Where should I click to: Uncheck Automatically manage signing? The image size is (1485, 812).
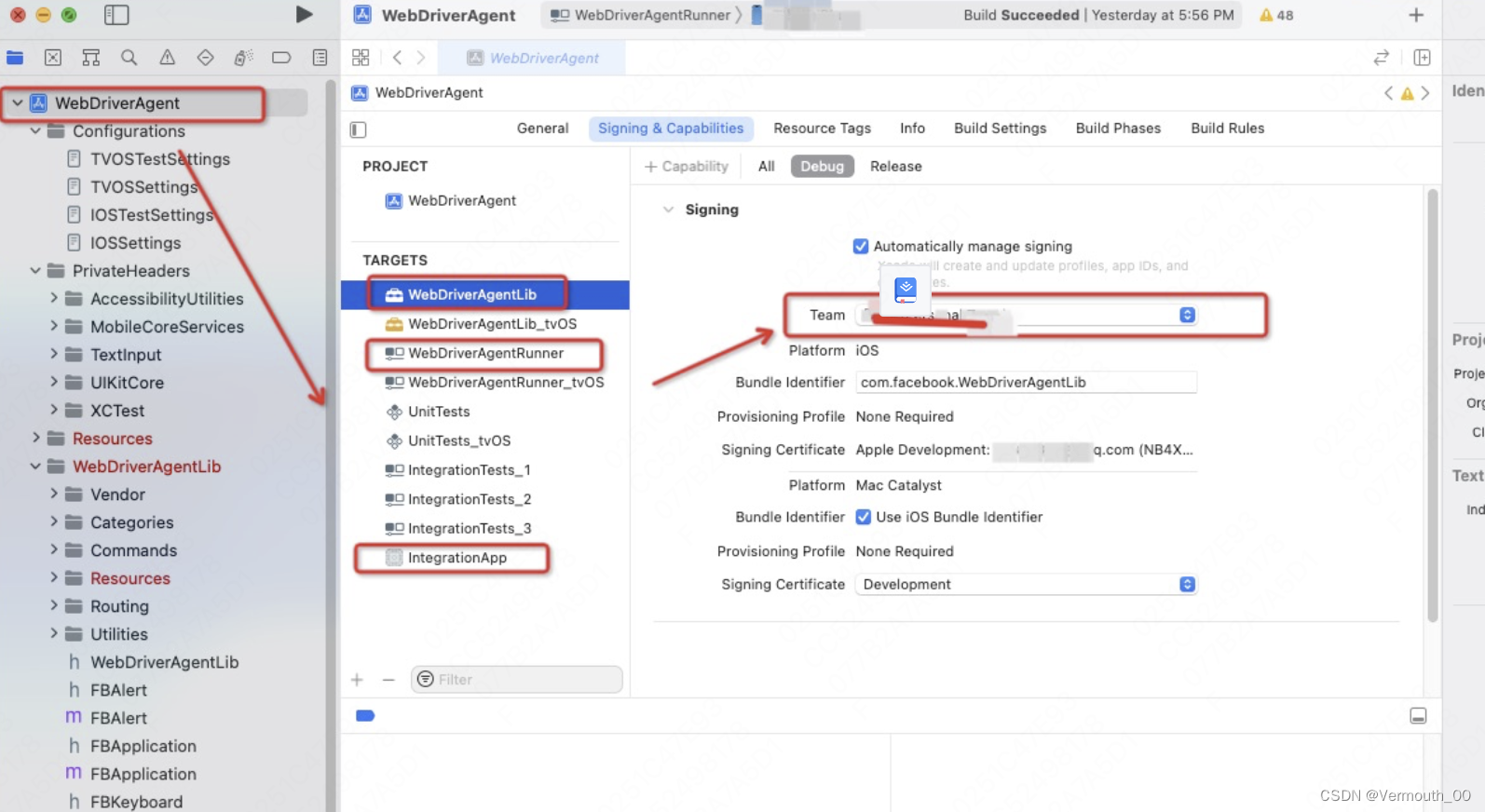(861, 247)
